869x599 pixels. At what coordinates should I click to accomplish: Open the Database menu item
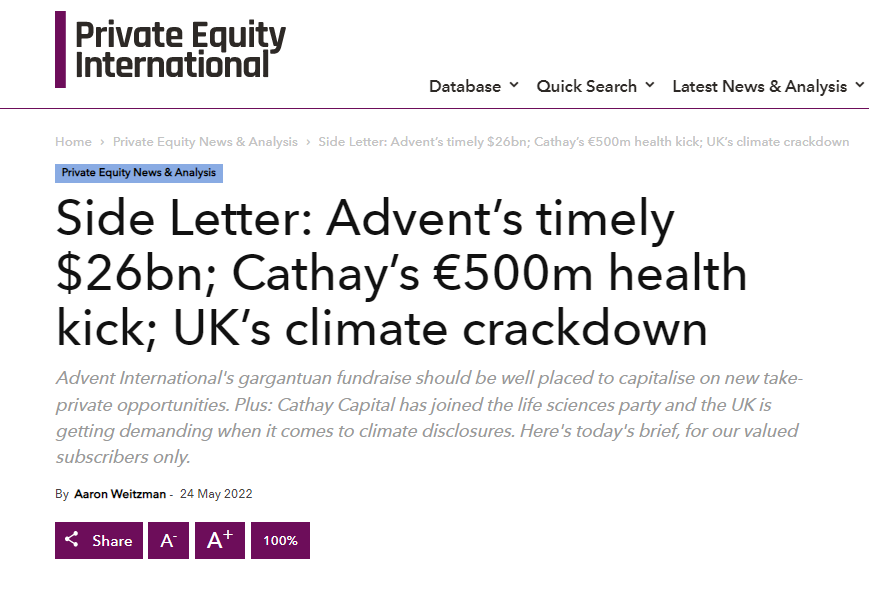click(x=465, y=86)
